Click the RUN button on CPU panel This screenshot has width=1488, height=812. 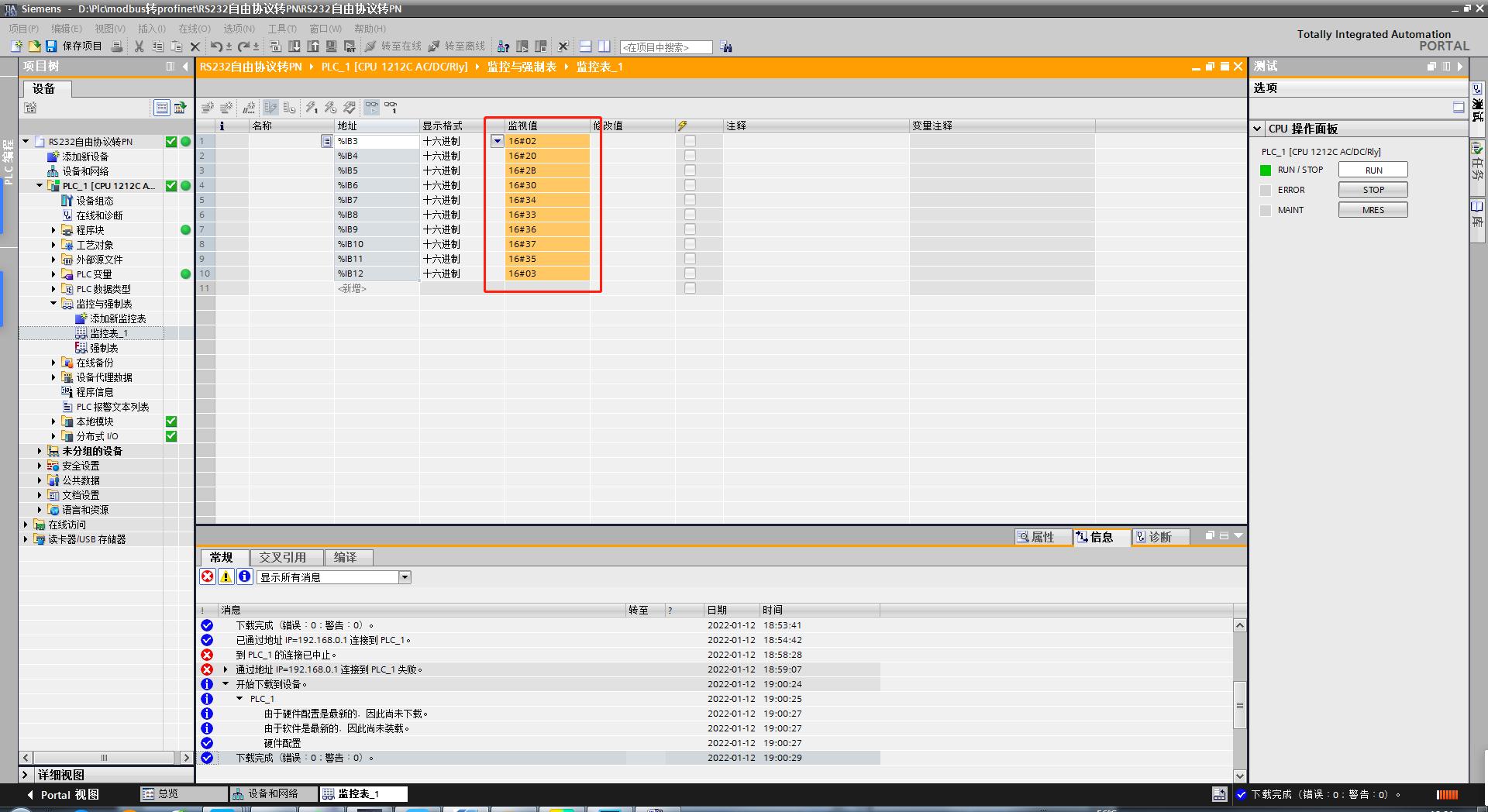pos(1373,170)
